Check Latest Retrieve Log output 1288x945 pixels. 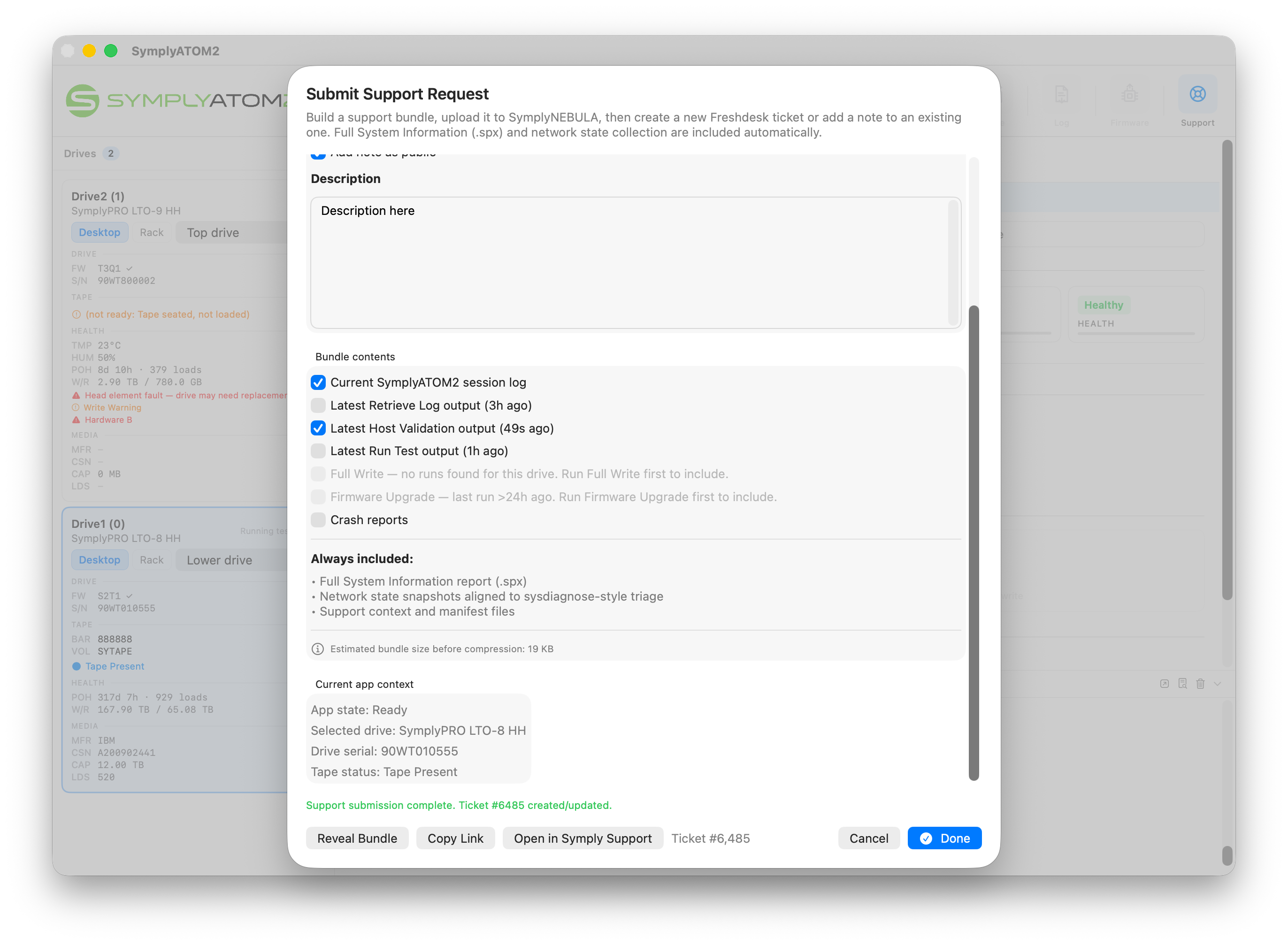pos(318,405)
